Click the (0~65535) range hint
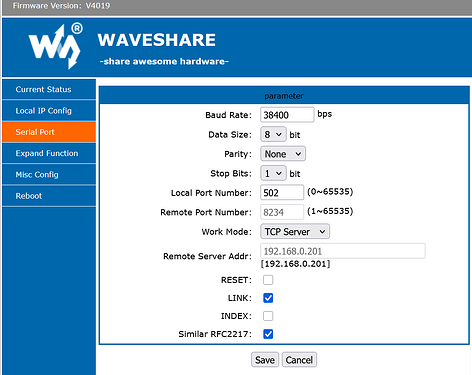 [x=330, y=192]
